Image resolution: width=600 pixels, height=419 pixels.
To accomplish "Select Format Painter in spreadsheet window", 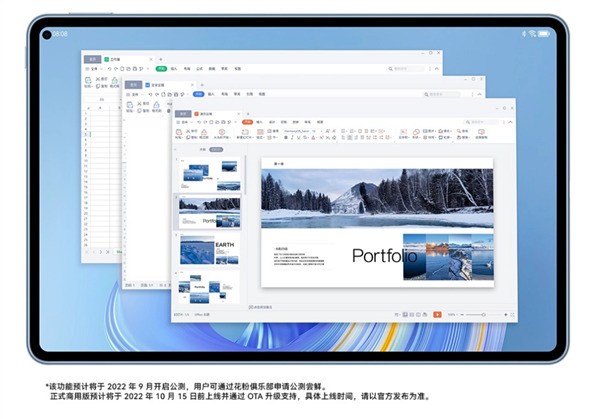I will [114, 82].
